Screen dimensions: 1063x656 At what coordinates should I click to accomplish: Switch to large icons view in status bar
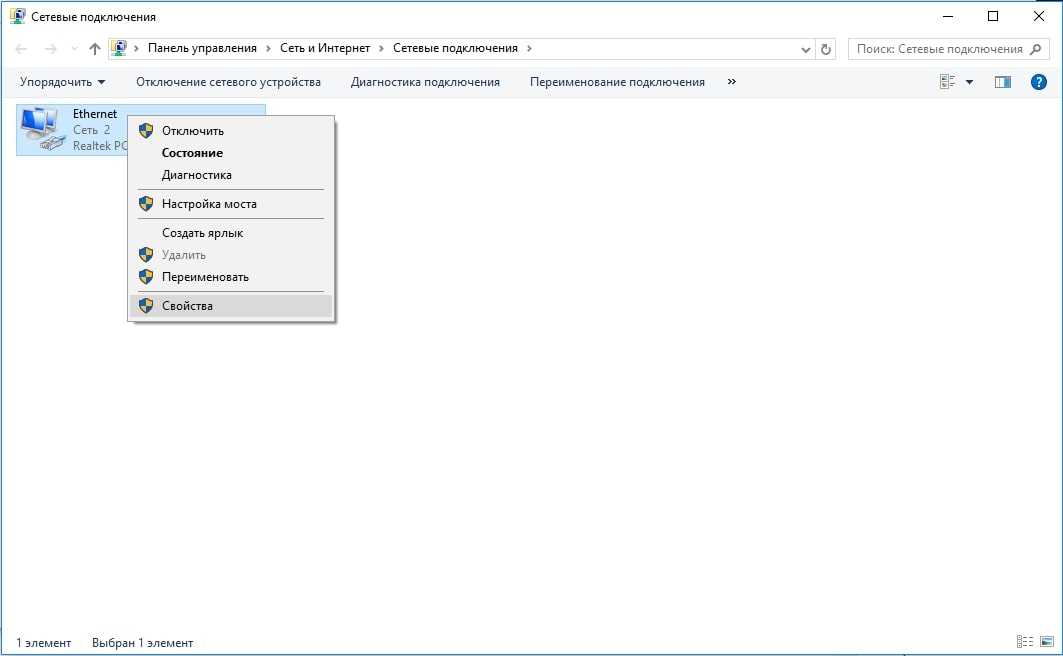(1046, 642)
